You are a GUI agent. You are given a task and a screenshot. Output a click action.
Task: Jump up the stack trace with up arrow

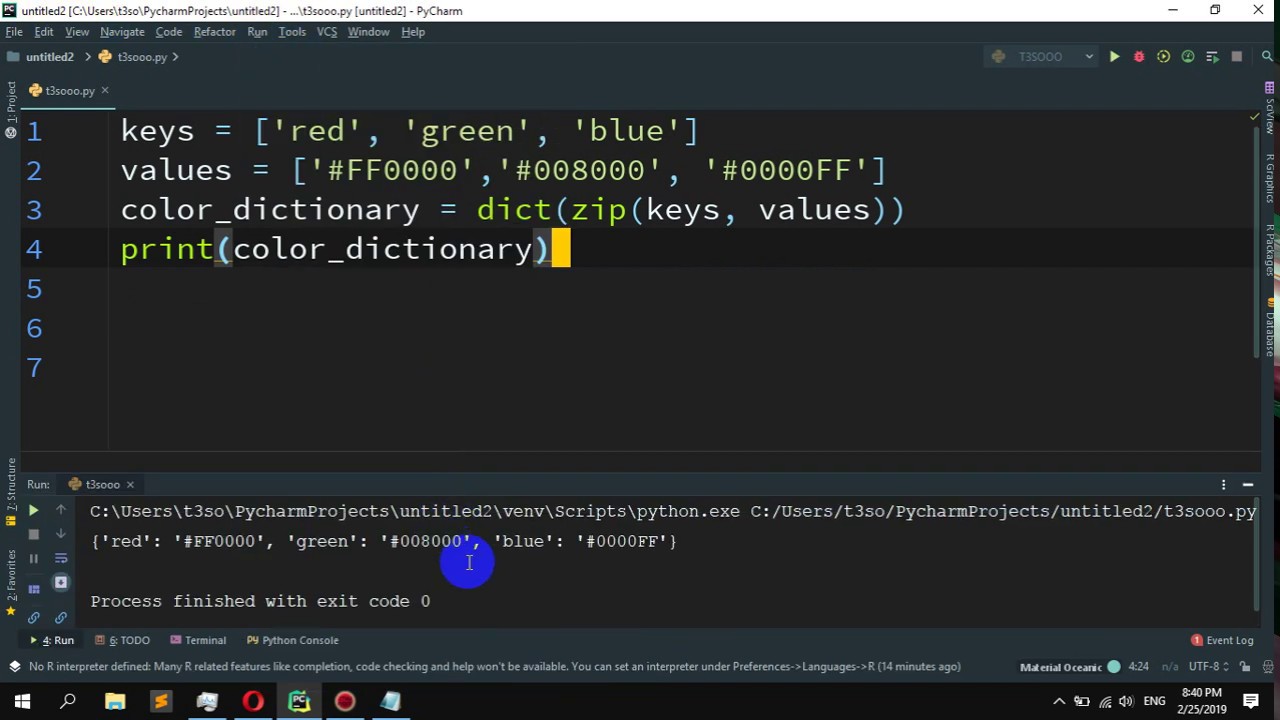(60, 511)
